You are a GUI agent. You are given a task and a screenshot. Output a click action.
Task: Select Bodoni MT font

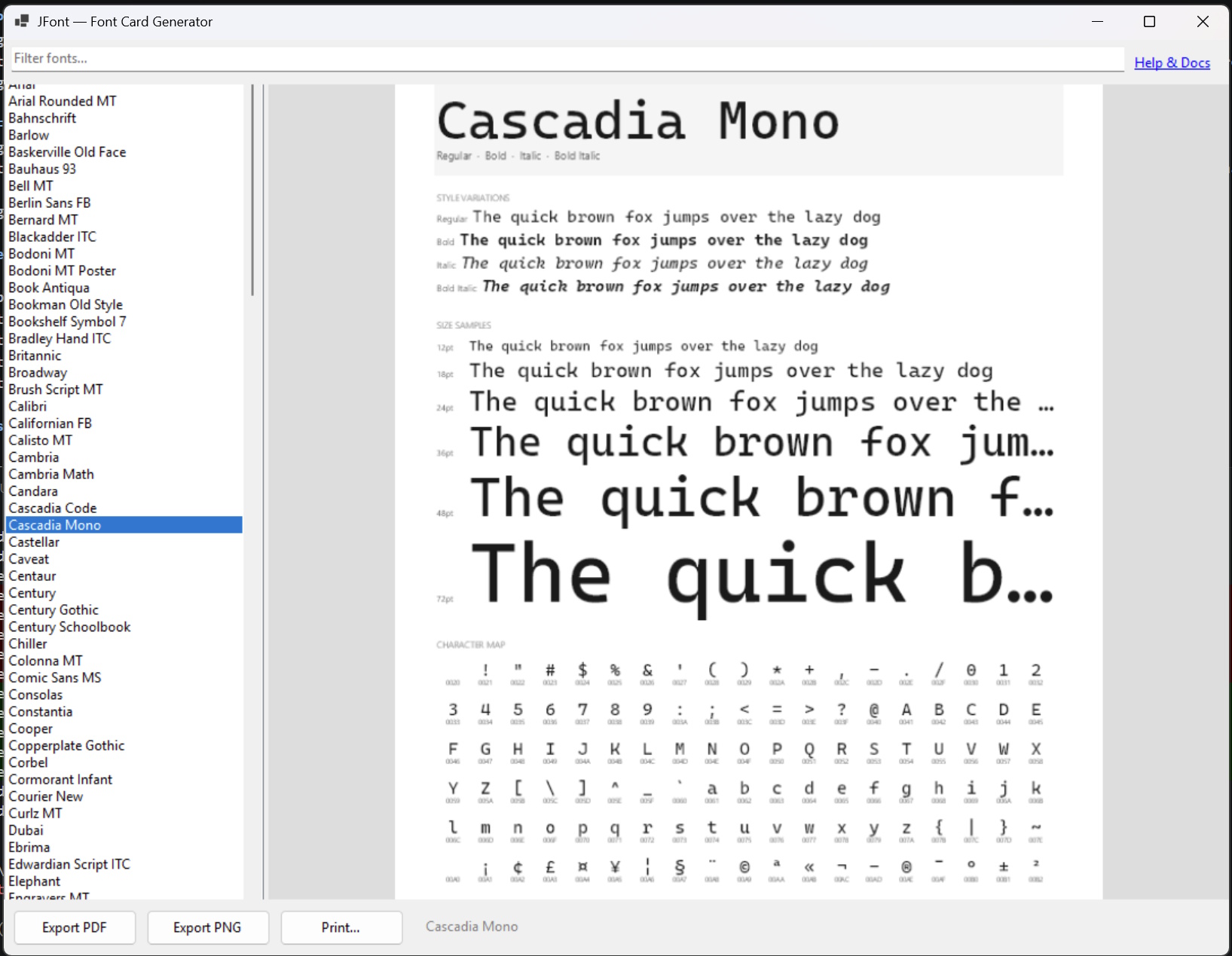(124, 254)
